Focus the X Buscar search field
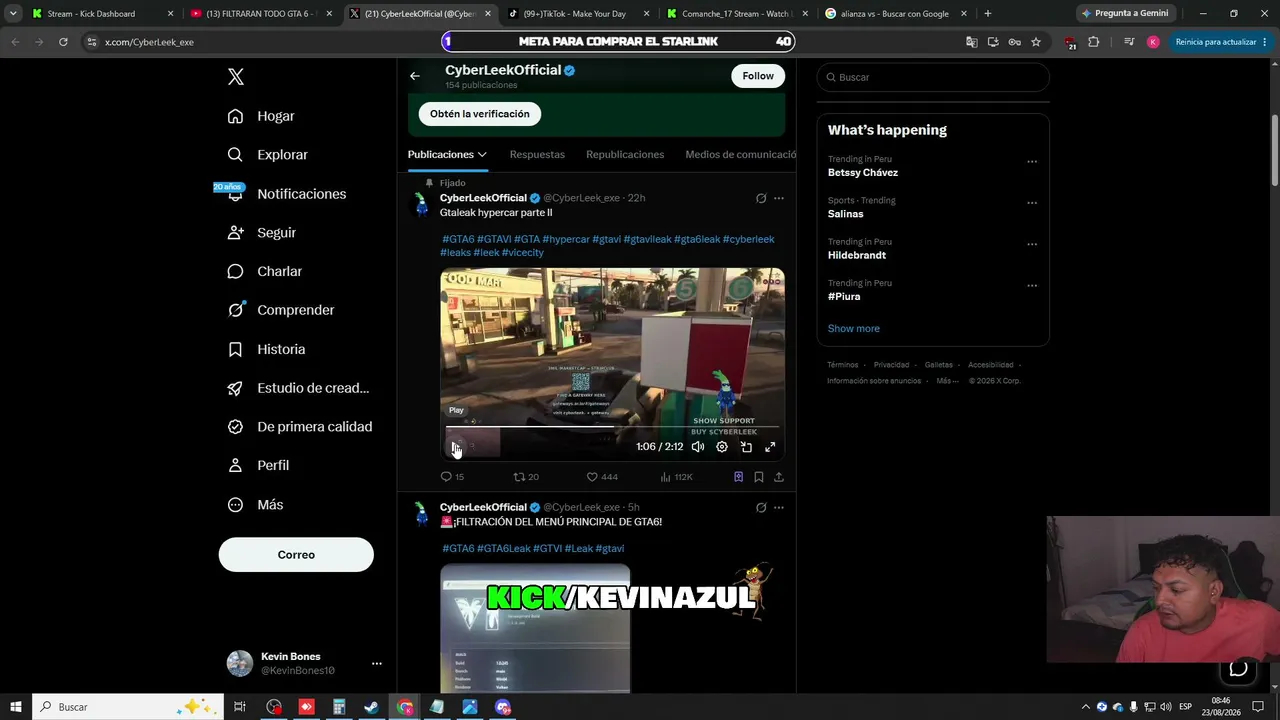The height and width of the screenshot is (720, 1280). [x=933, y=77]
